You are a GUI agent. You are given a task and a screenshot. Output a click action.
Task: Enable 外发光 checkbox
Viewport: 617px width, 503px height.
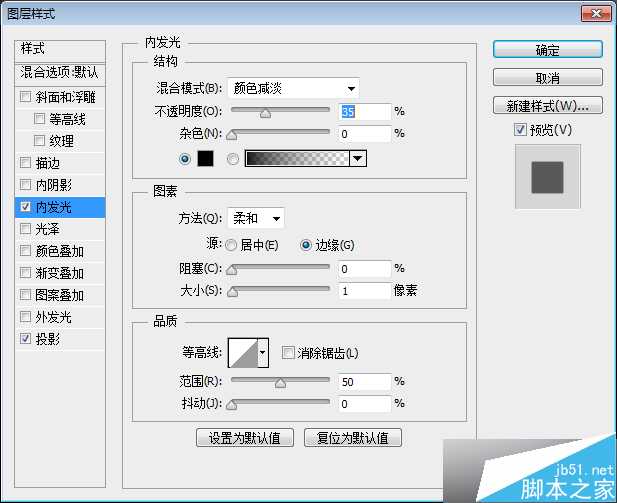(x=26, y=316)
